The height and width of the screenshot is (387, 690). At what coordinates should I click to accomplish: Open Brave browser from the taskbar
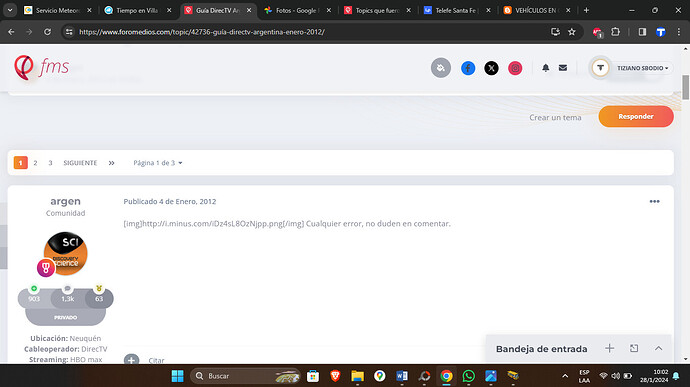click(335, 376)
